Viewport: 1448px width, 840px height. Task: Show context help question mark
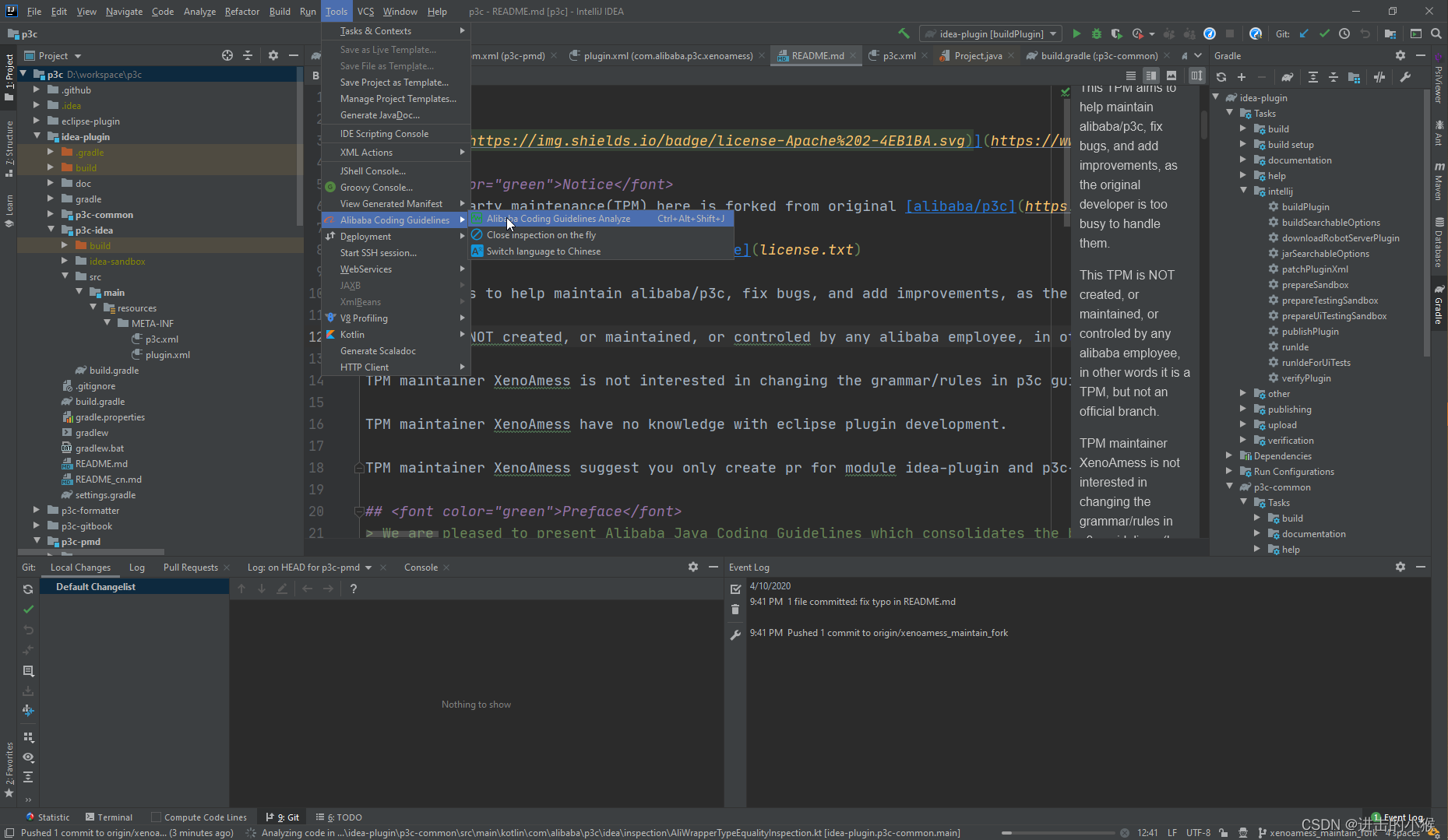(354, 589)
